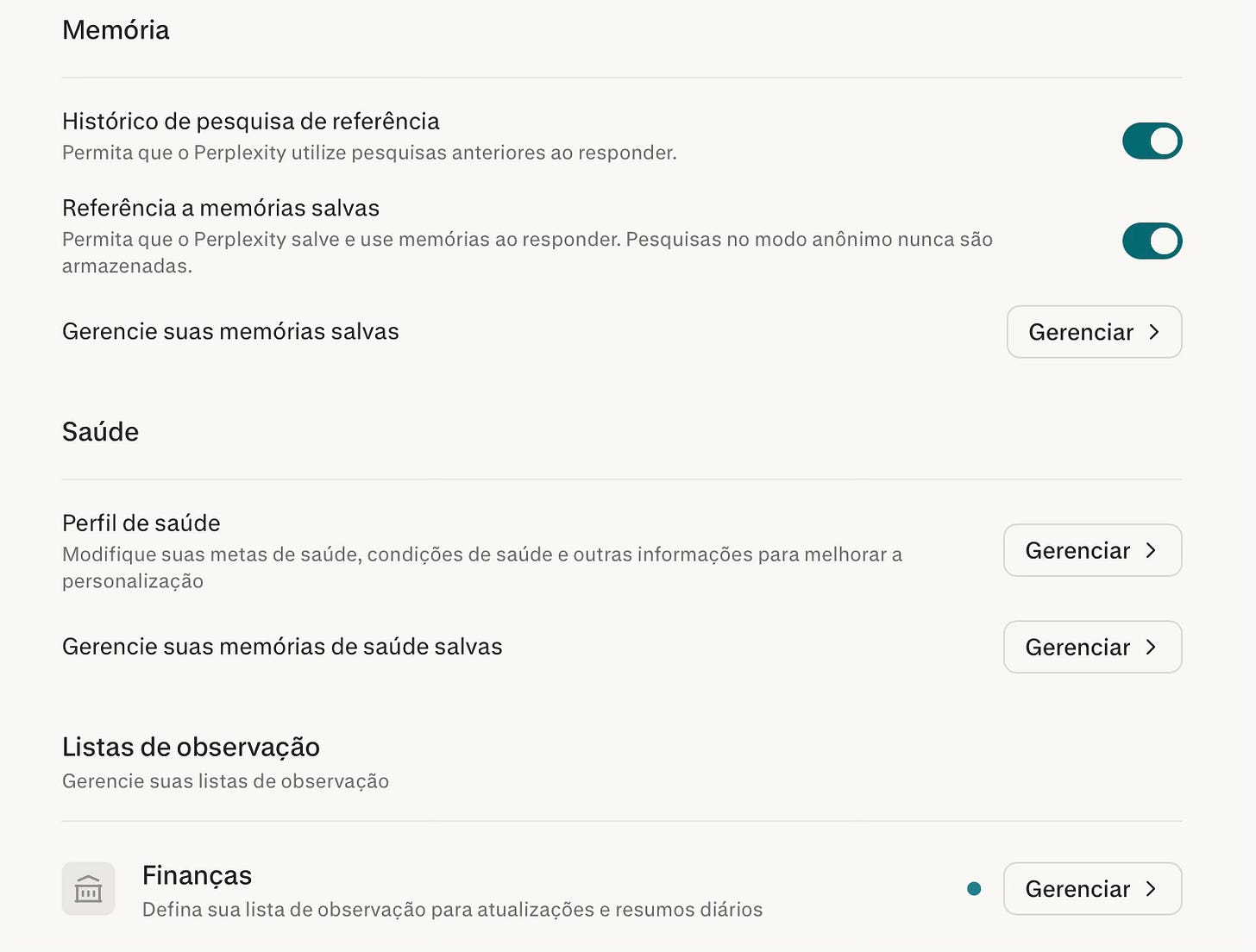1256x952 pixels.
Task: Select the Memória section heading
Action: 116,30
